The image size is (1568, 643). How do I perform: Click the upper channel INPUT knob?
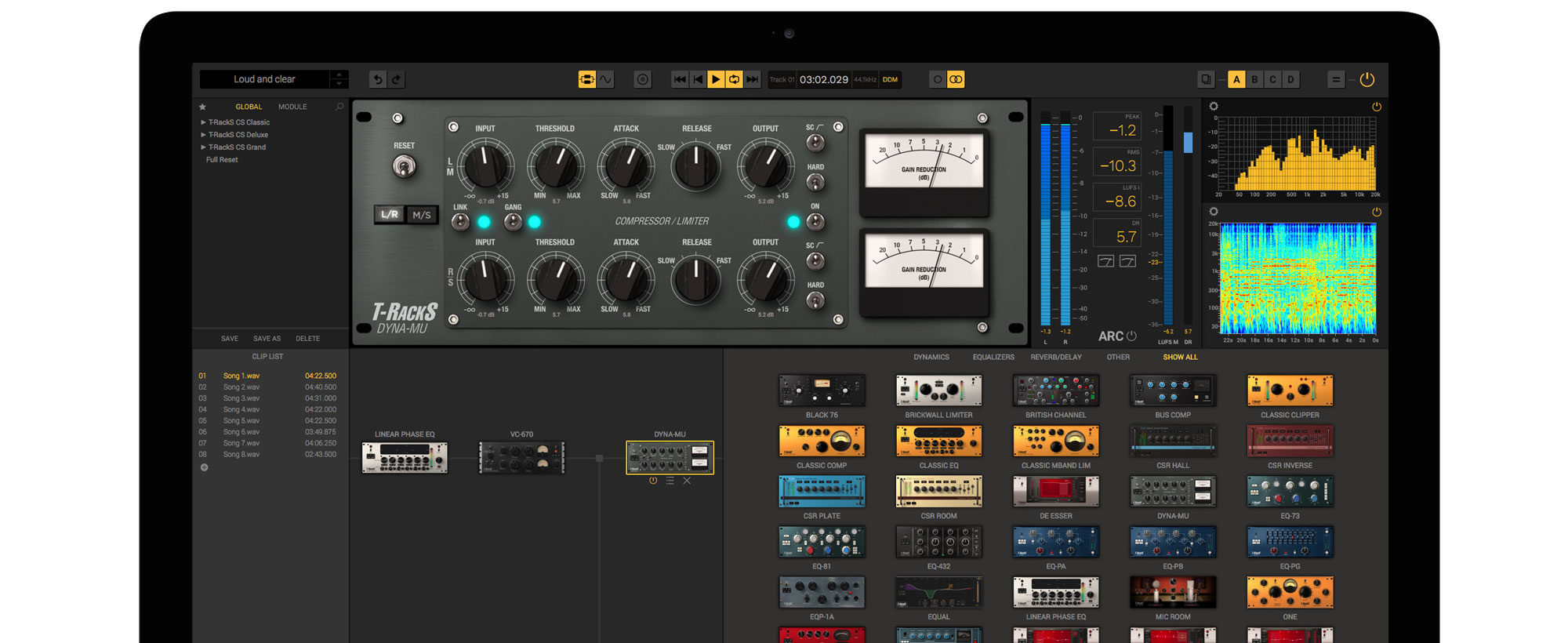click(x=485, y=165)
